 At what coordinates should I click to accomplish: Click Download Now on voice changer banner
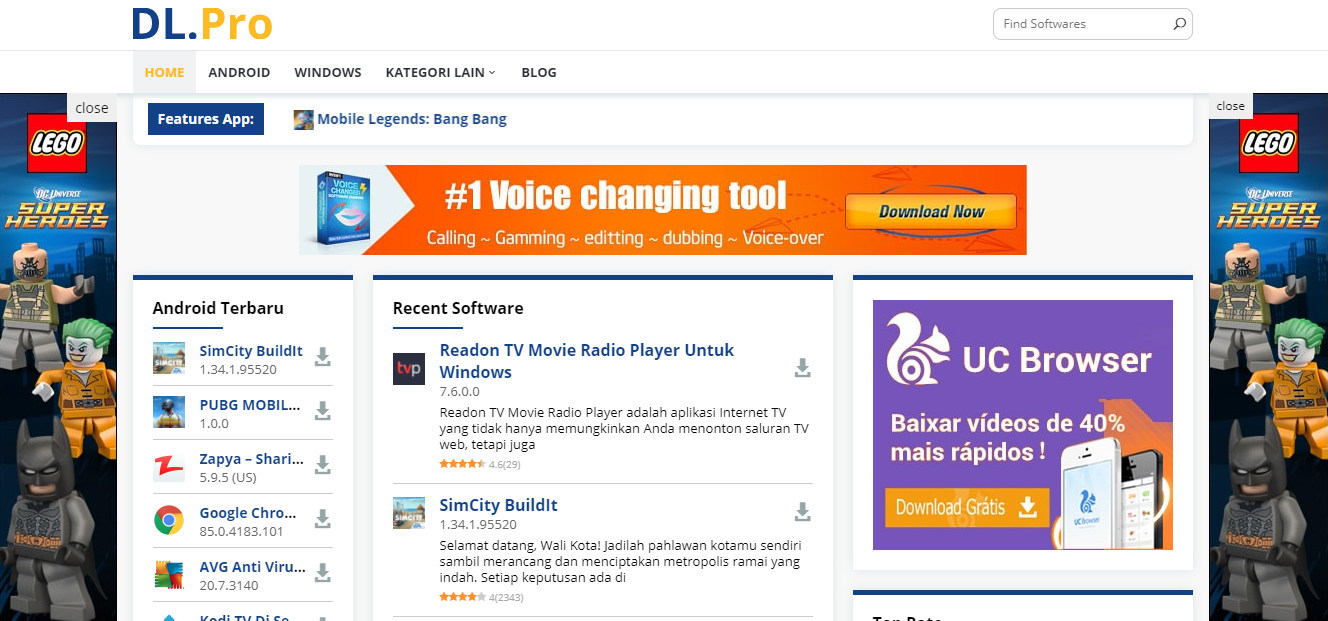tap(931, 211)
